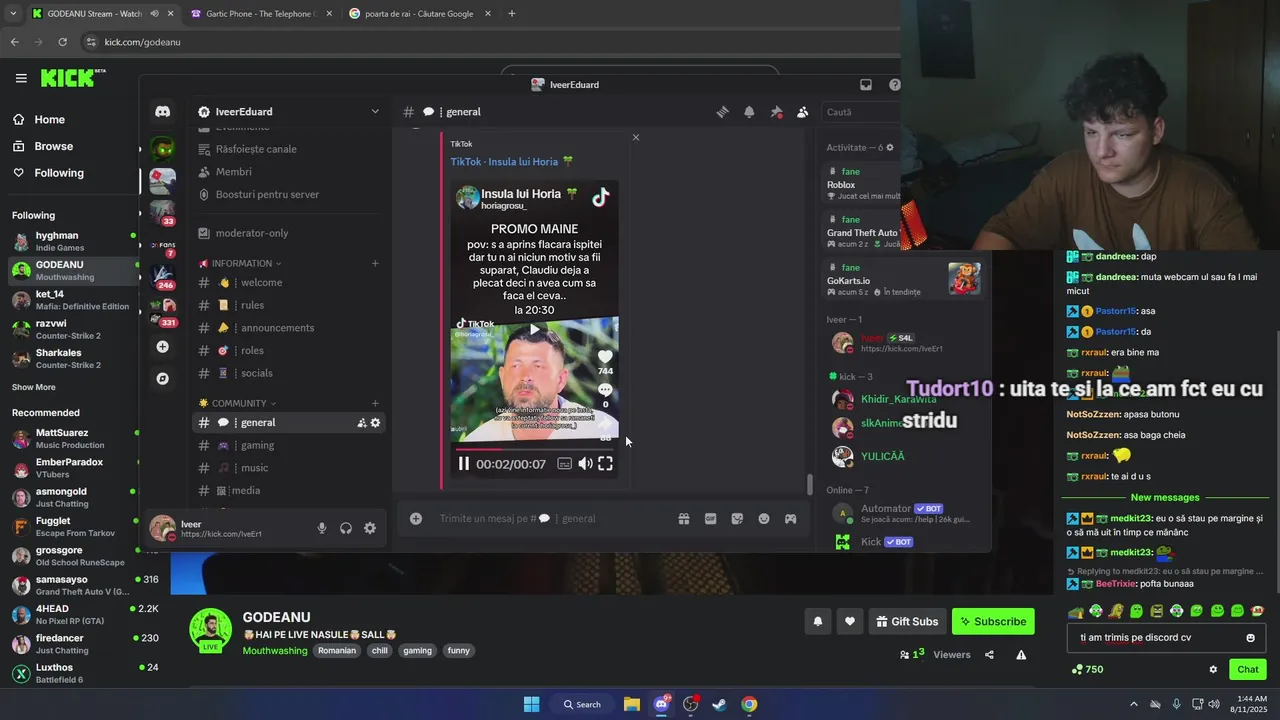Screen dimensions: 1280x720
Task: Pause the TikTok video embed
Action: pos(464,463)
